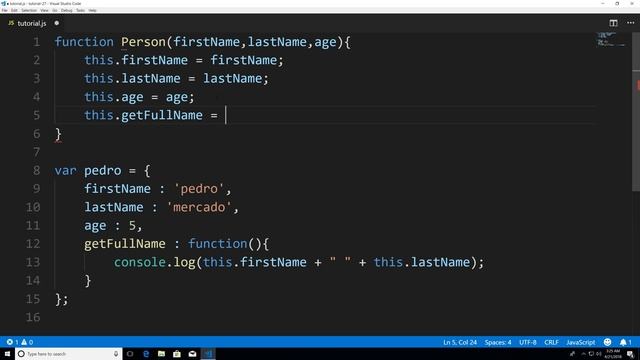Open the Tasks menu

(x=80, y=10)
